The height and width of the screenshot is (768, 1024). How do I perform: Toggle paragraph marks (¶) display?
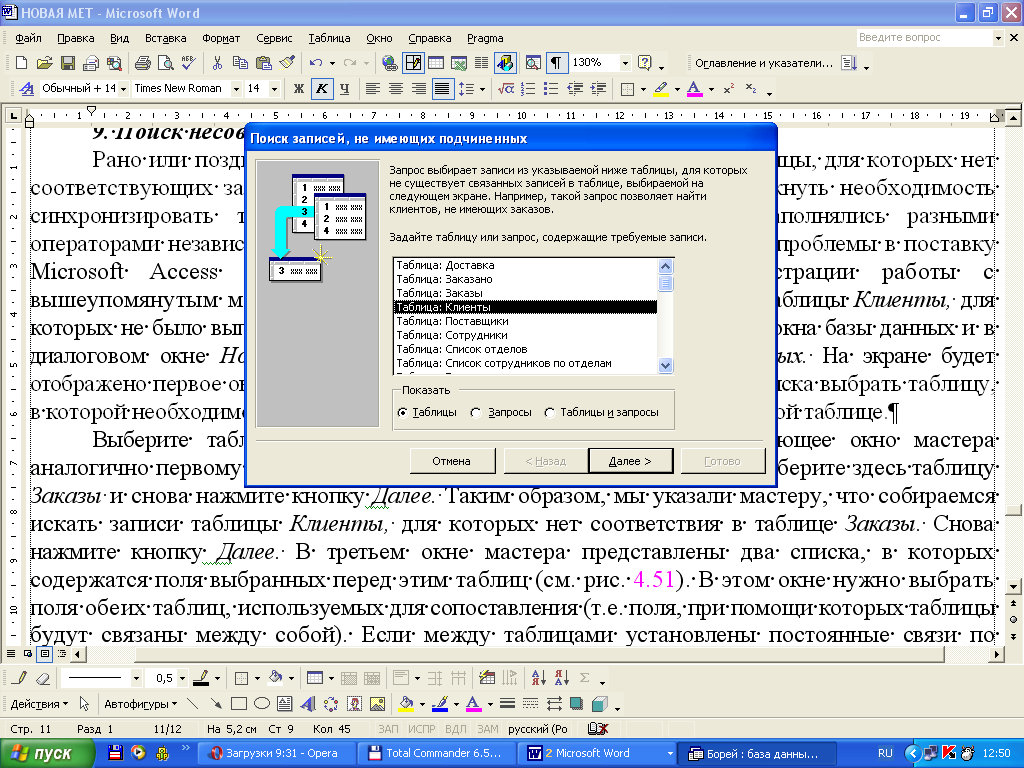tap(555, 63)
